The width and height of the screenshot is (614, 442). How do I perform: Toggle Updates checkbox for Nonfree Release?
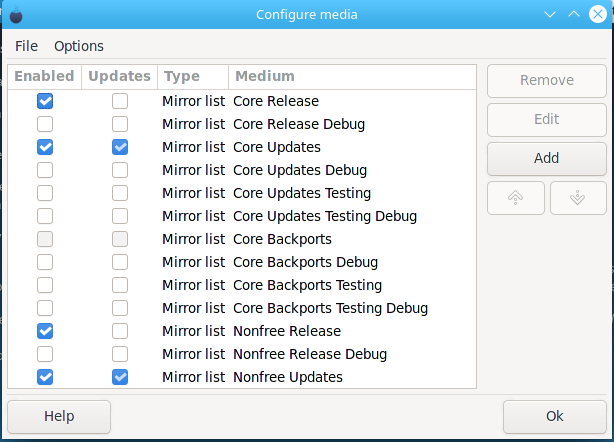(120, 331)
